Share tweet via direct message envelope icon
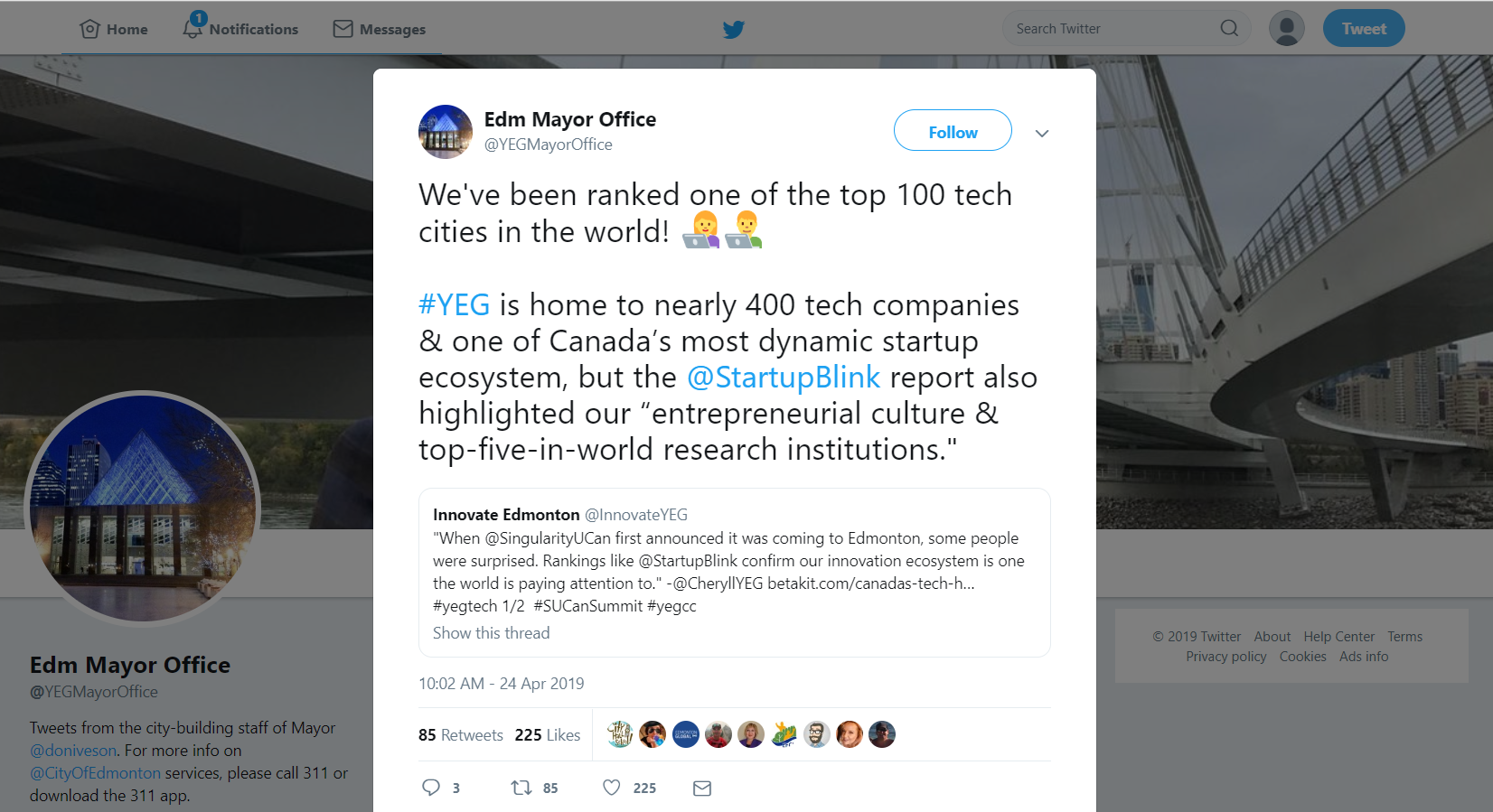The width and height of the screenshot is (1493, 812). click(702, 789)
